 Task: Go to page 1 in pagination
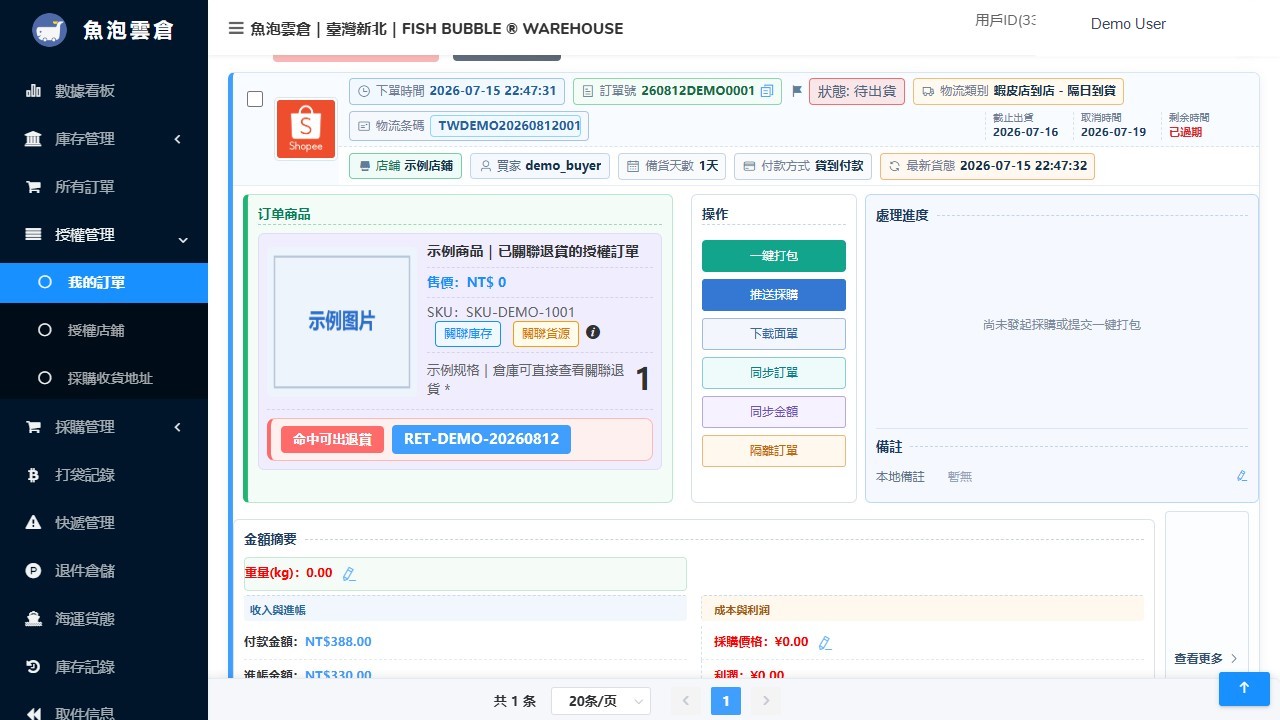726,701
